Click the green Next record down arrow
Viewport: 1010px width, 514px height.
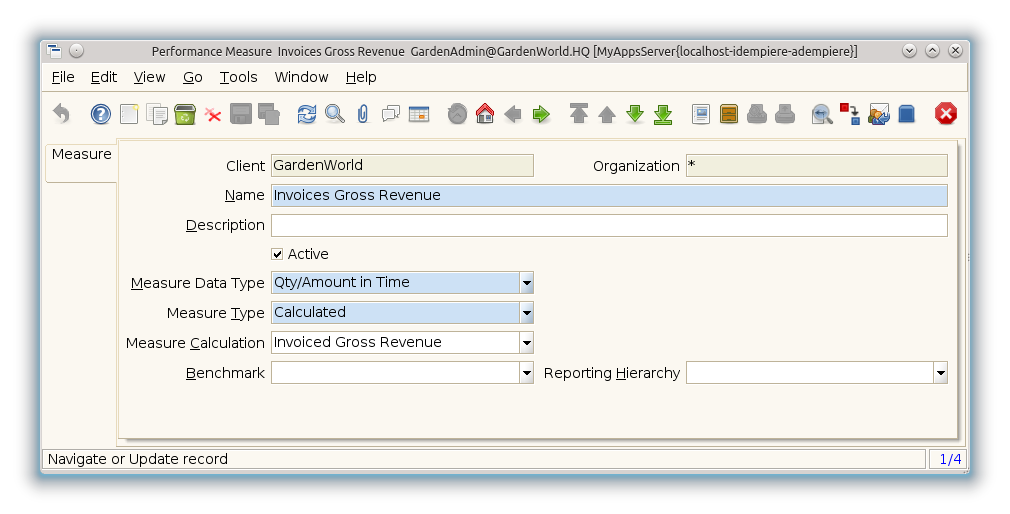pyautogui.click(x=635, y=114)
